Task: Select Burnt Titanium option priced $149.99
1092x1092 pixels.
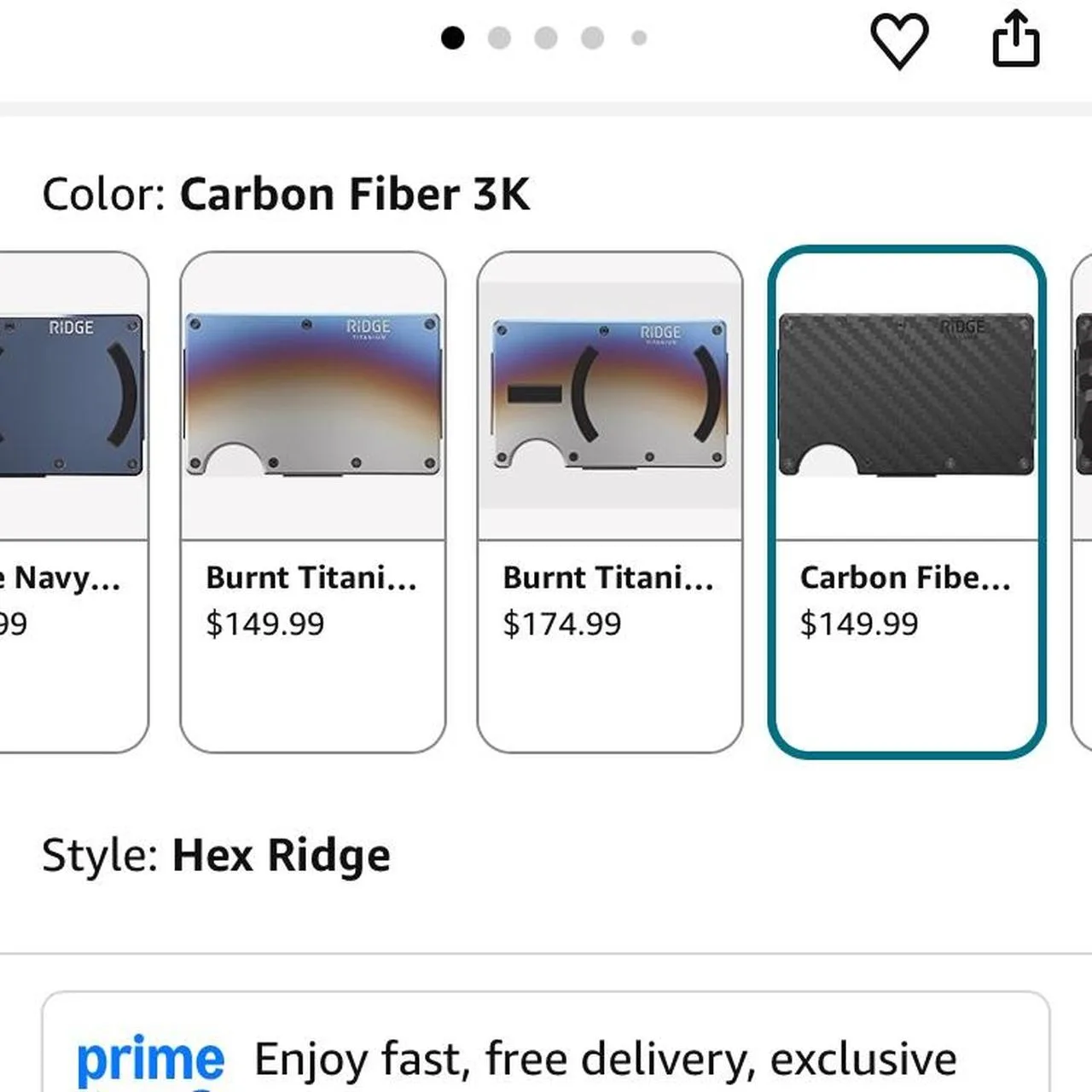Action: point(312,502)
